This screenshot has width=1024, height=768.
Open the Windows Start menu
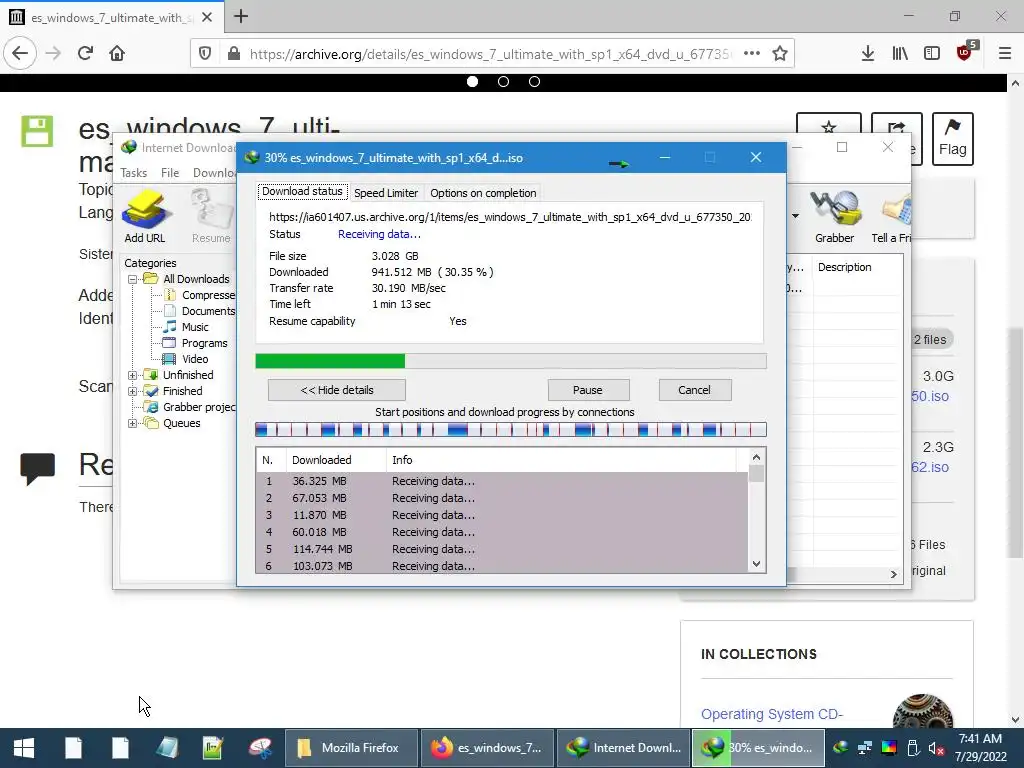pyautogui.click(x=24, y=748)
